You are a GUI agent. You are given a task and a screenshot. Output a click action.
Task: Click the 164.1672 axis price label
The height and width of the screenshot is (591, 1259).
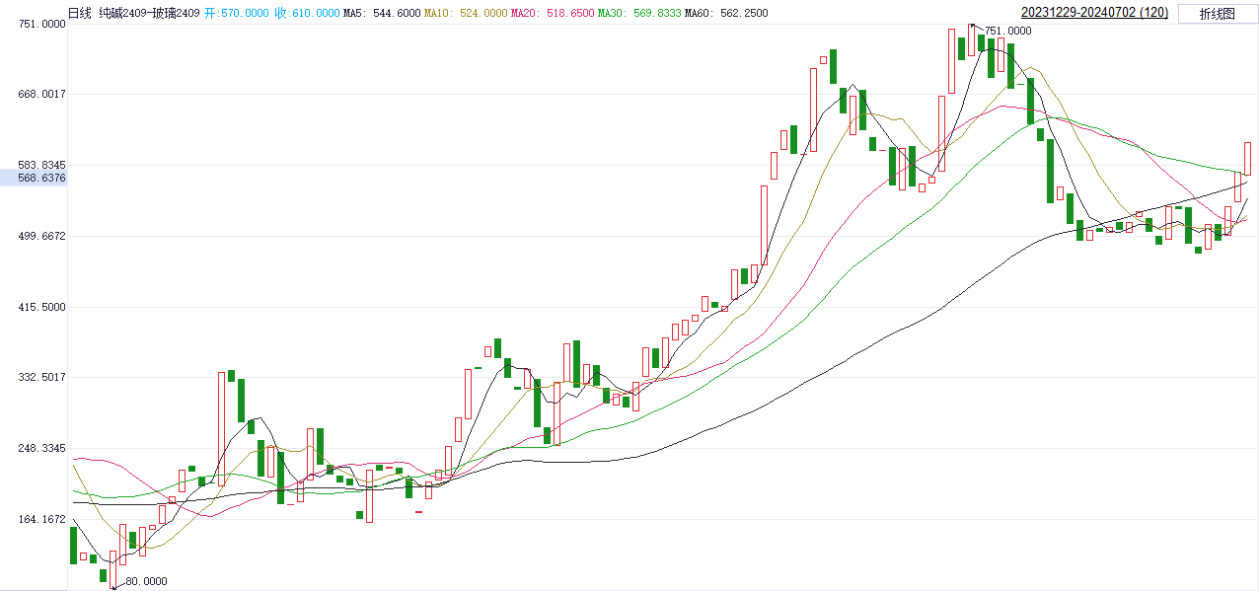pos(43,520)
